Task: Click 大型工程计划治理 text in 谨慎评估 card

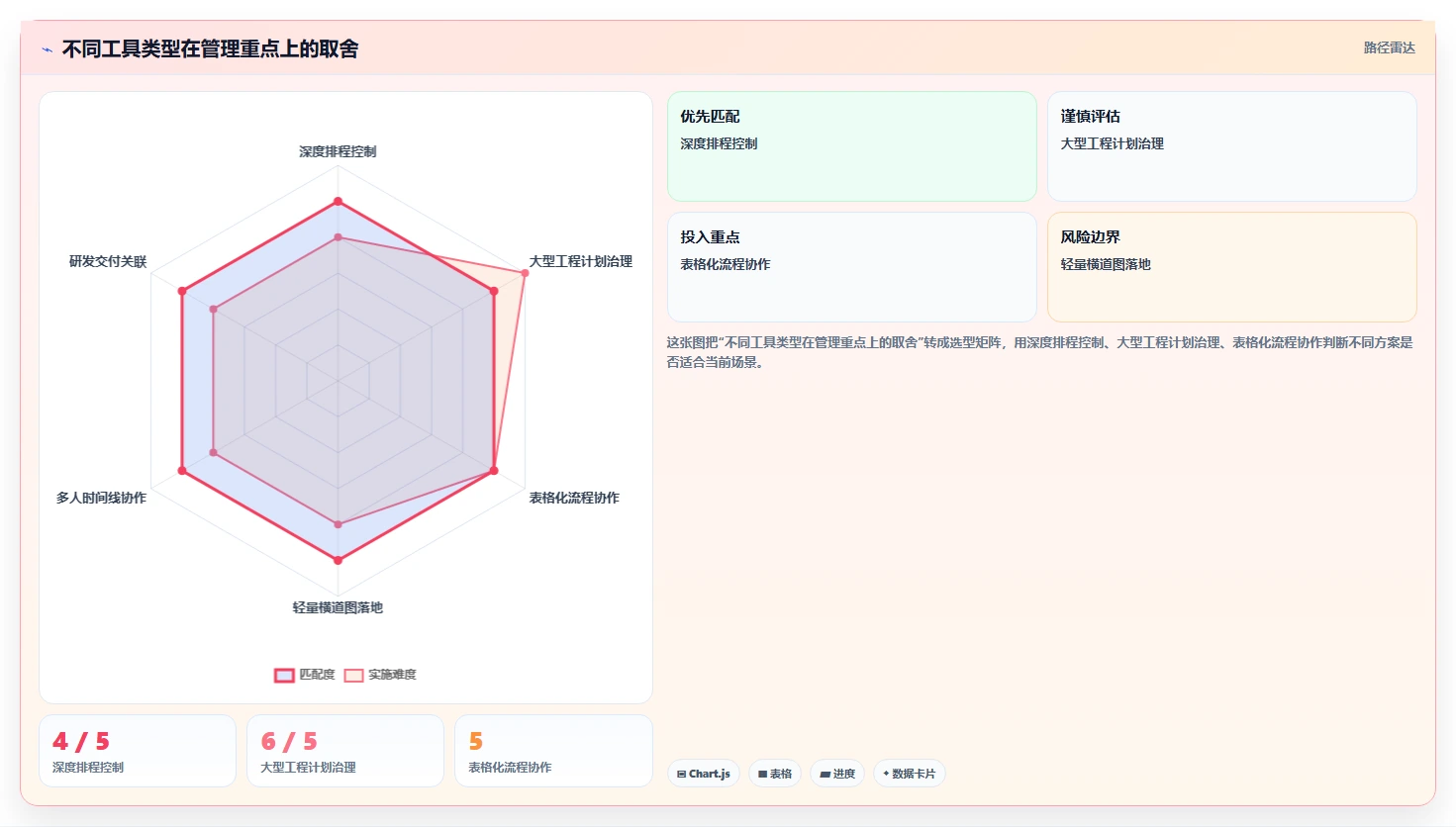Action: [1112, 143]
